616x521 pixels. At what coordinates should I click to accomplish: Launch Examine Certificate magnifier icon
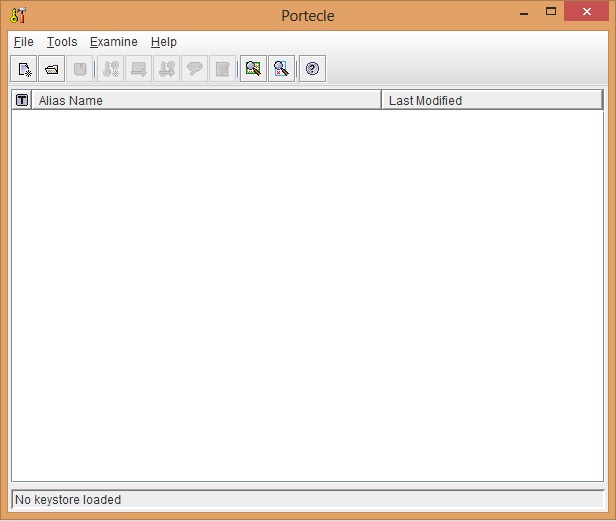pos(254,69)
